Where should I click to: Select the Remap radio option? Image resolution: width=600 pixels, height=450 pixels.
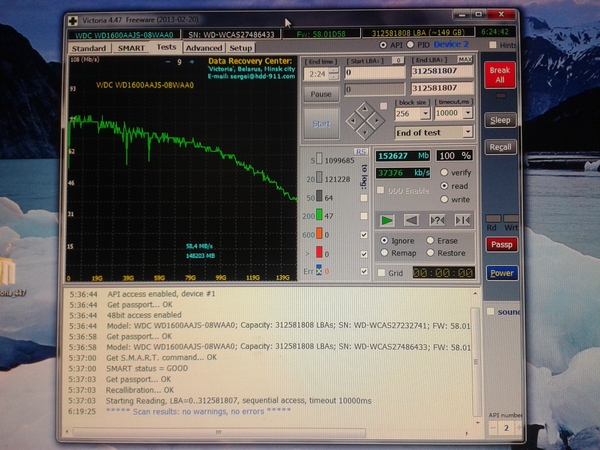(x=384, y=253)
